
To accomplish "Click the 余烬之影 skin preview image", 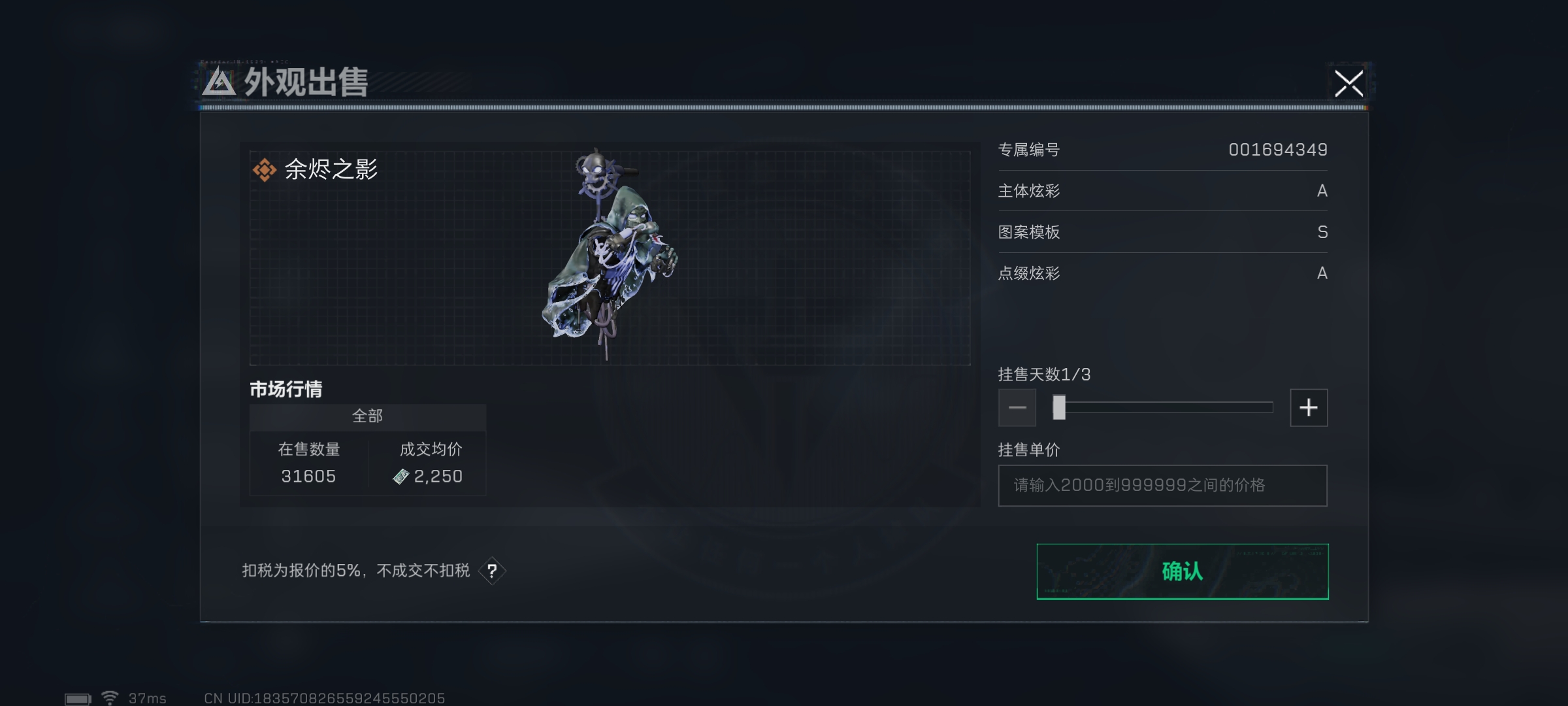I will [609, 254].
